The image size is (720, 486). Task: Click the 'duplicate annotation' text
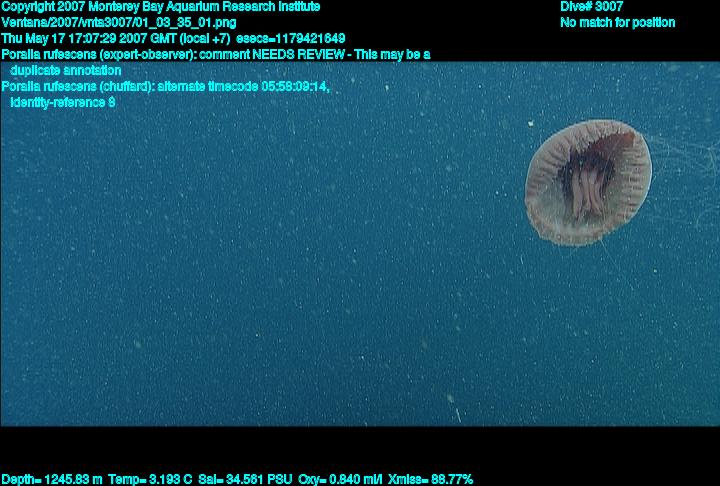point(66,70)
